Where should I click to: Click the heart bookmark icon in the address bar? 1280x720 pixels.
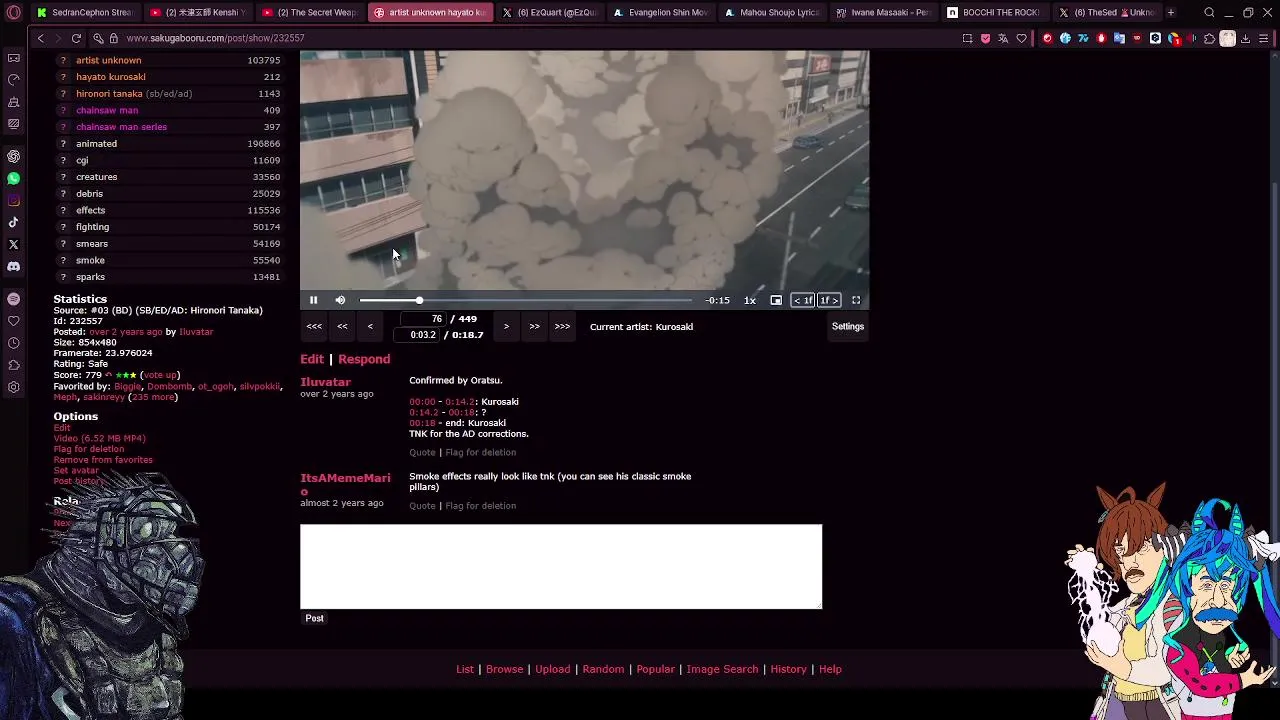tap(1021, 38)
